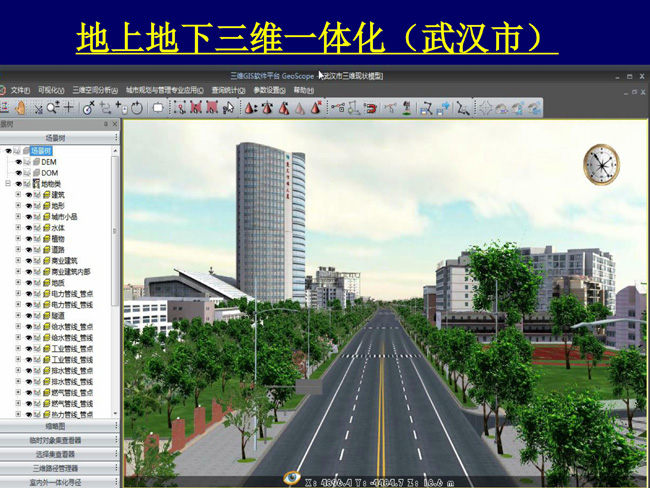Toggle visibility eye of DOM layer

pyautogui.click(x=18, y=173)
